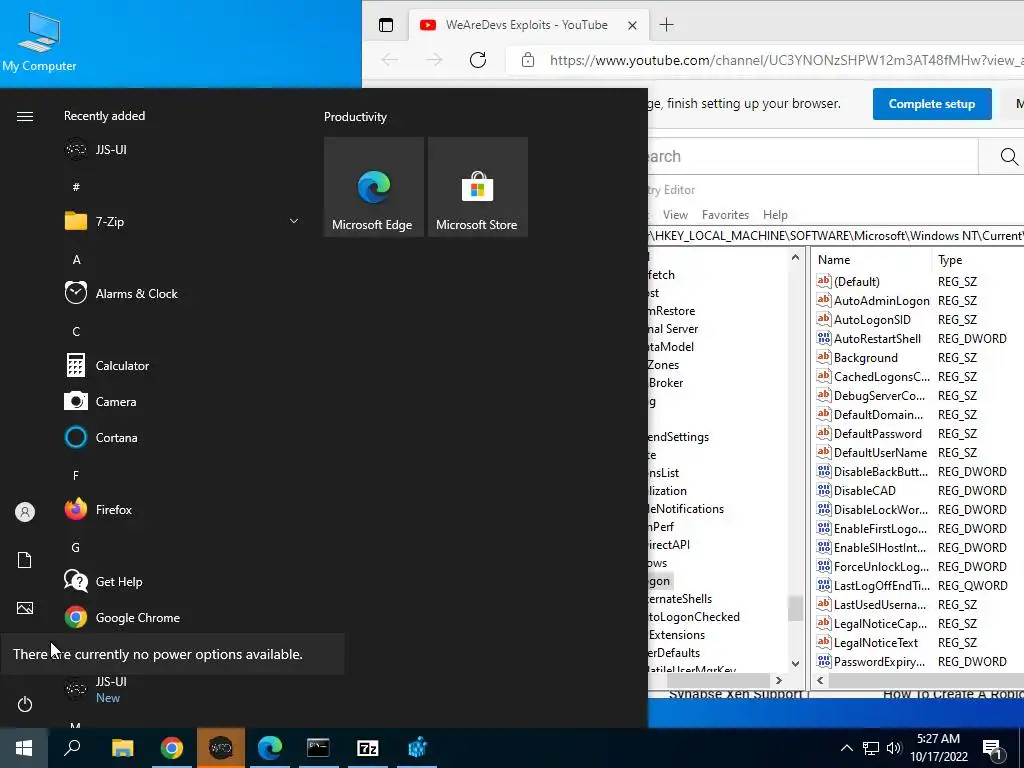The height and width of the screenshot is (768, 1024).
Task: Expand the 7-Zip folder chevron
Action: coord(294,221)
